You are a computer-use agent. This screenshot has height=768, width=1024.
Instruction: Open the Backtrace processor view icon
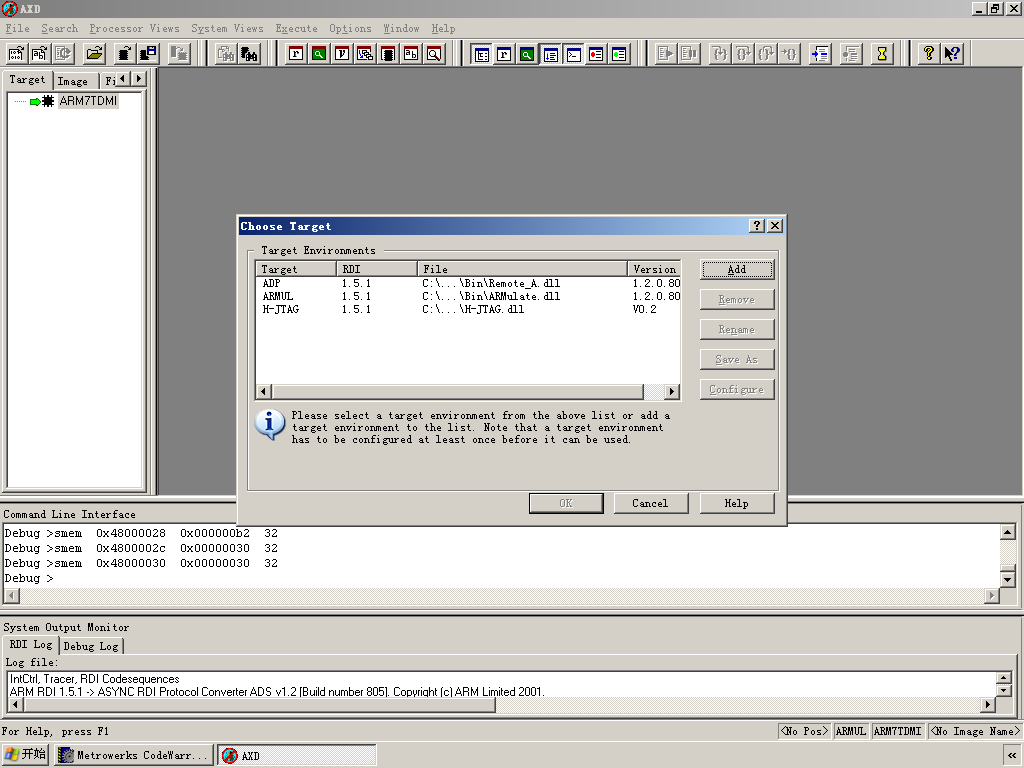pos(365,54)
